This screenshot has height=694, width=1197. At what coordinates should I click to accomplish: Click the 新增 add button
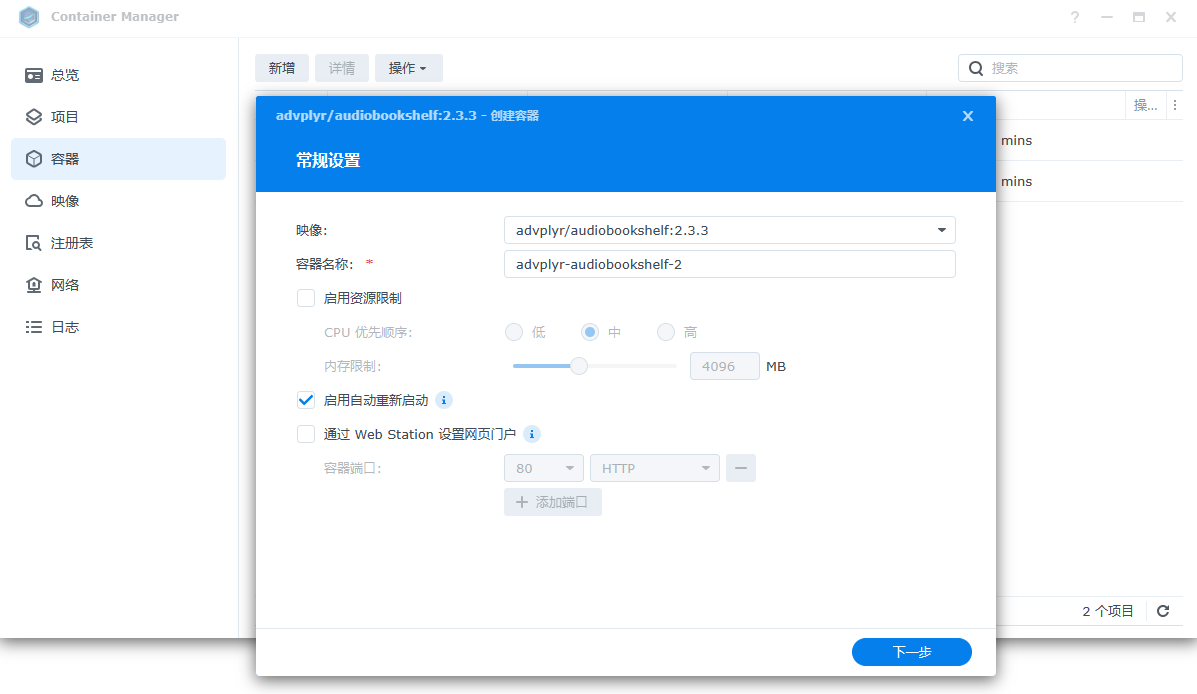pos(282,68)
